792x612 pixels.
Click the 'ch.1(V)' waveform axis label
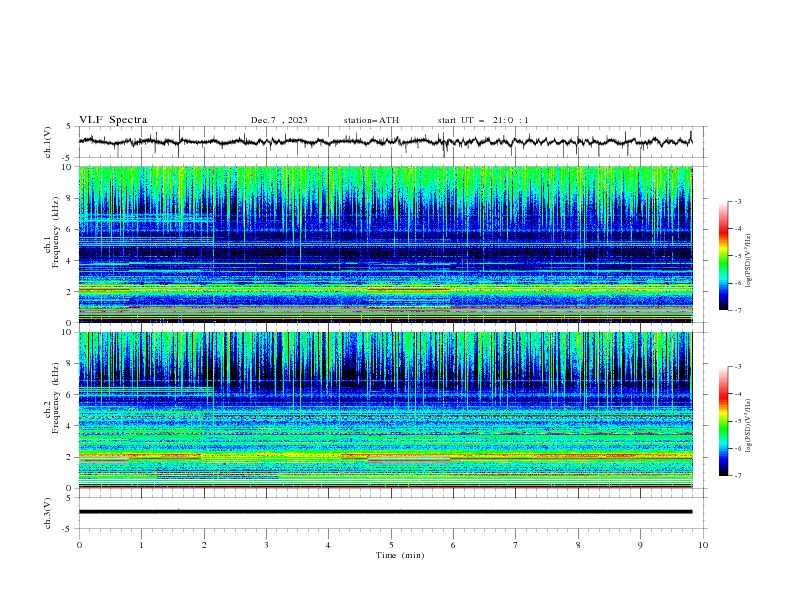pyautogui.click(x=48, y=142)
